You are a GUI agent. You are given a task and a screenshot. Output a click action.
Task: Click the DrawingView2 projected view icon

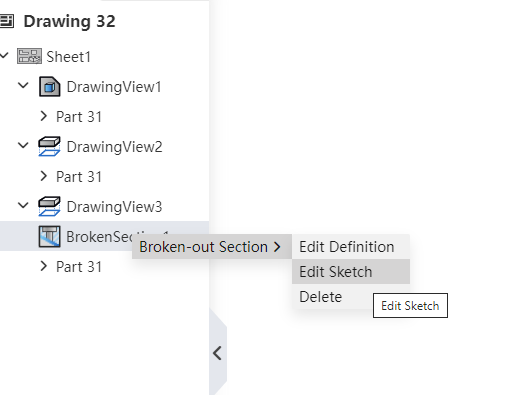[49, 146]
